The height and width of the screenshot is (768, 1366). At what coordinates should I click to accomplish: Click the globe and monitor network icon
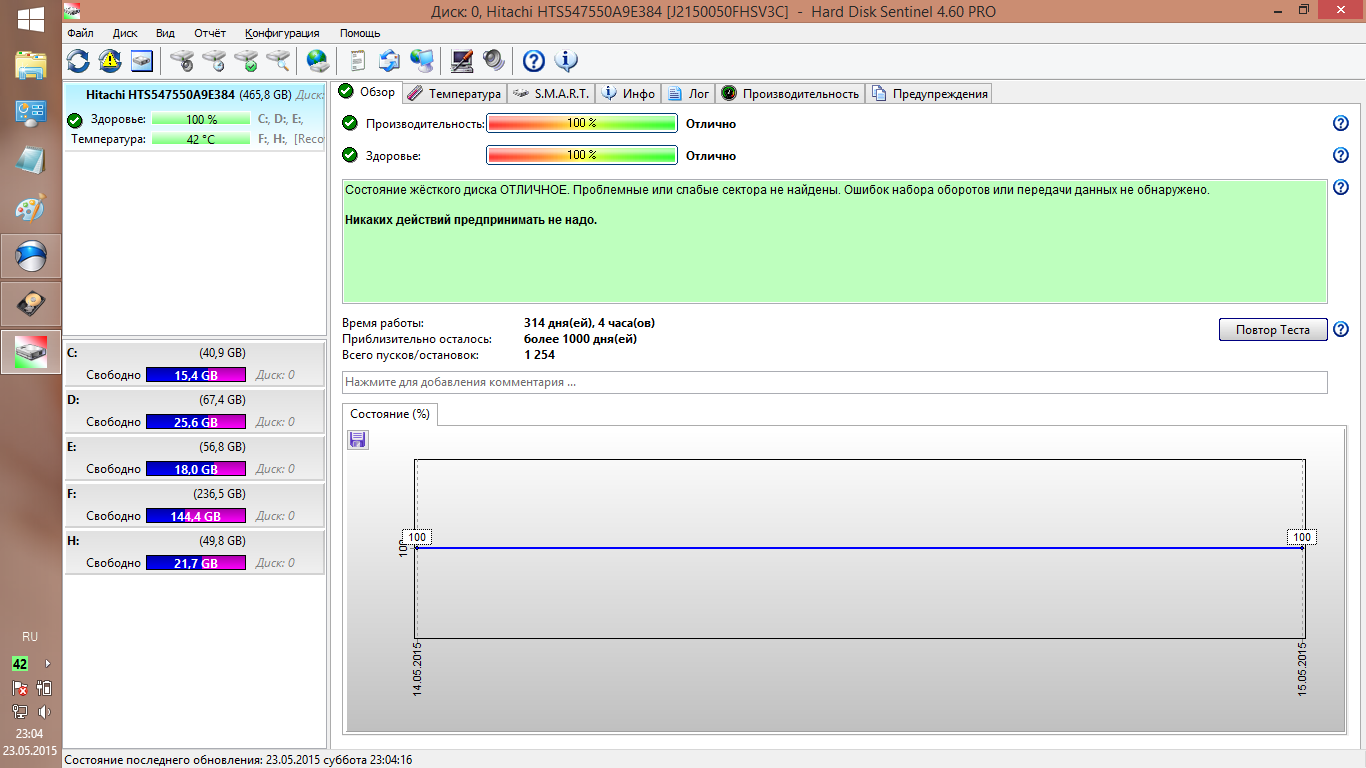(422, 61)
